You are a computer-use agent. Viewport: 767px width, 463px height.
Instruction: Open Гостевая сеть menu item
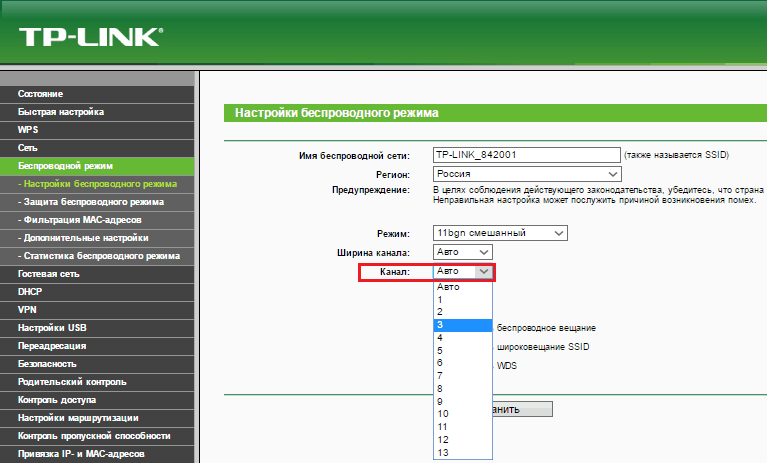[x=97, y=274]
